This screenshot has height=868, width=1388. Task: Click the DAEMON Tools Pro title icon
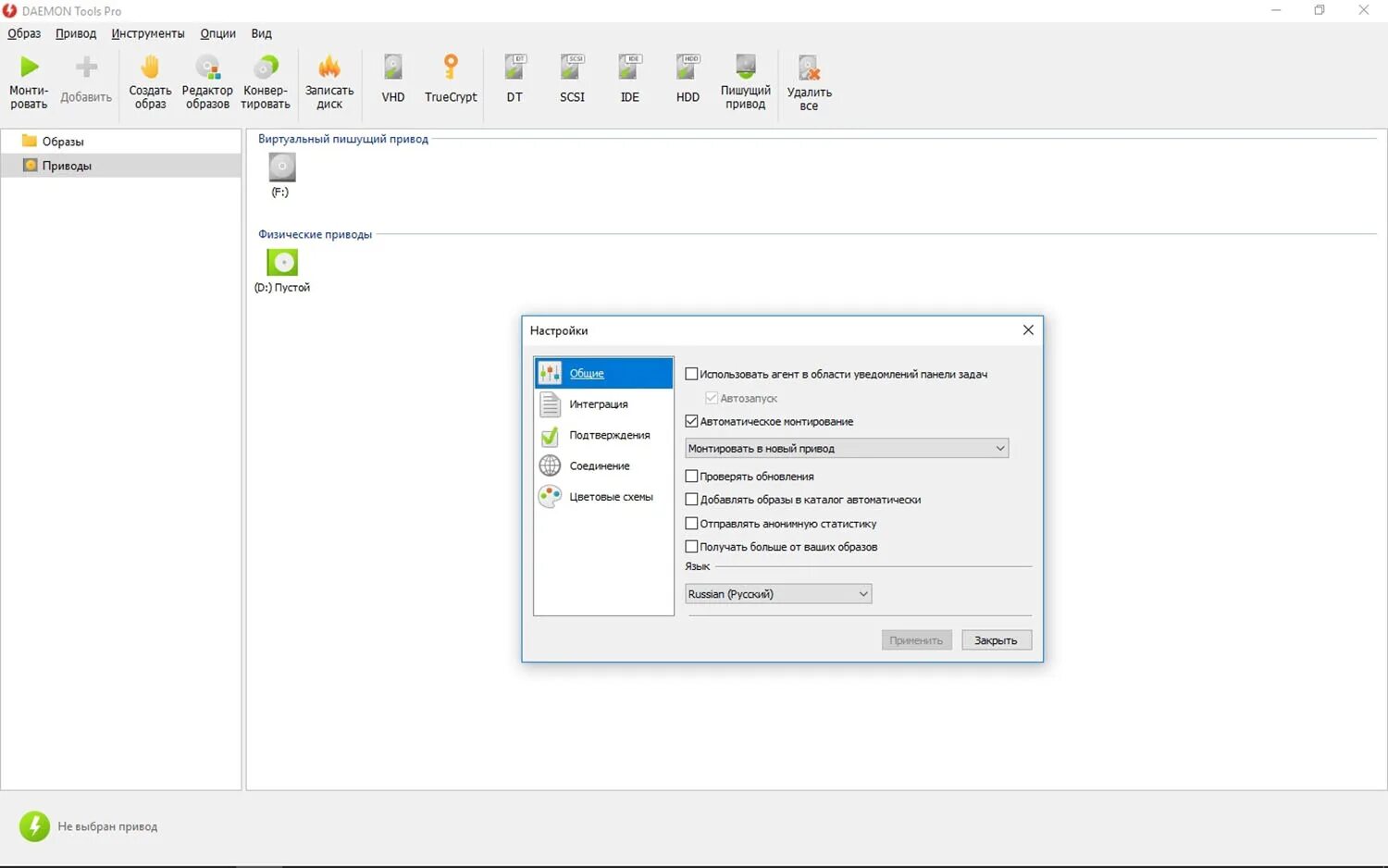coord(9,11)
